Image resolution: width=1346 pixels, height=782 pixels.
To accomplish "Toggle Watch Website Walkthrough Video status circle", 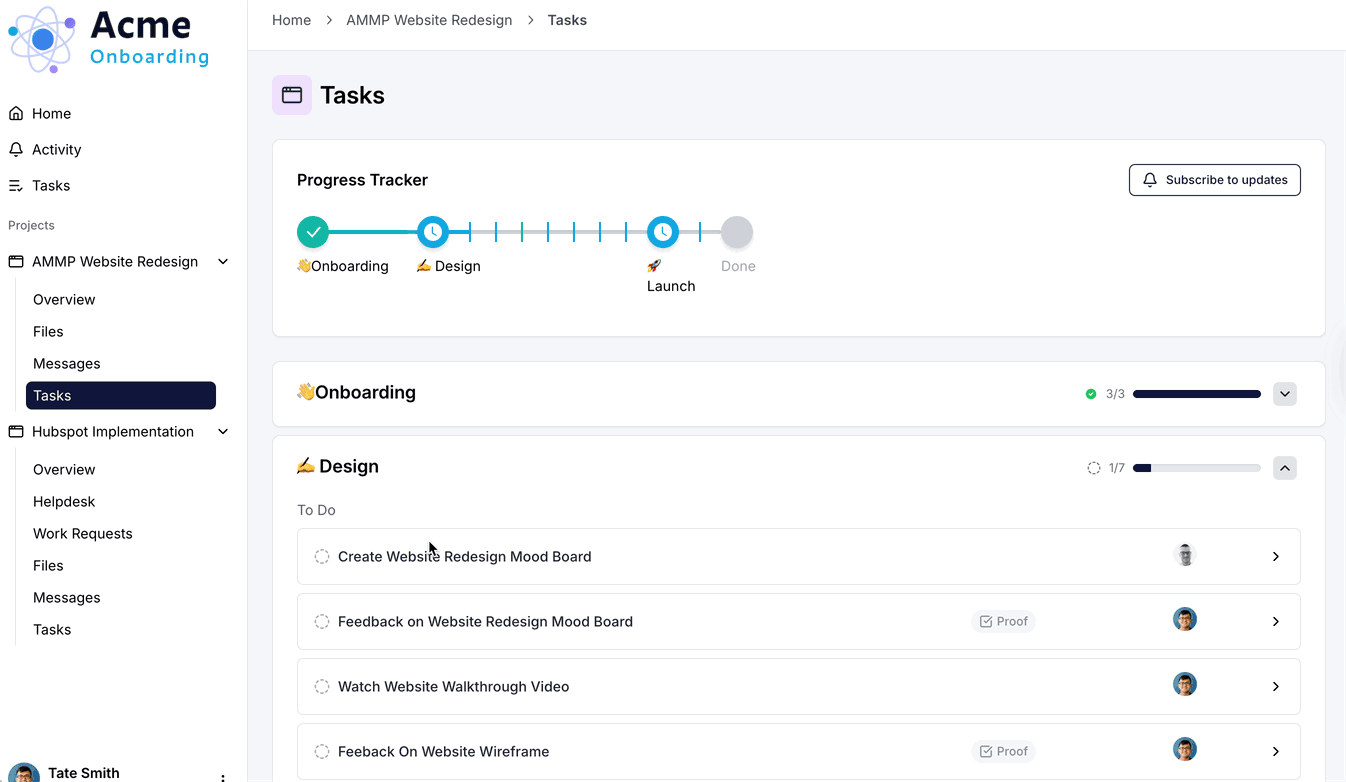I will 322,687.
